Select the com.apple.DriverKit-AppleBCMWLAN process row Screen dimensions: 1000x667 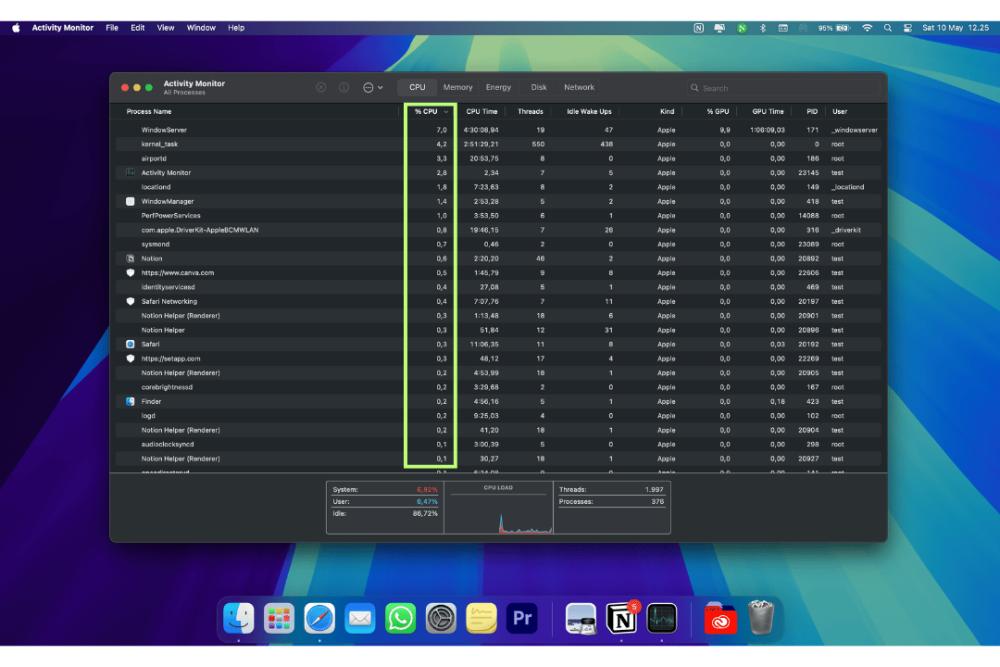498,230
